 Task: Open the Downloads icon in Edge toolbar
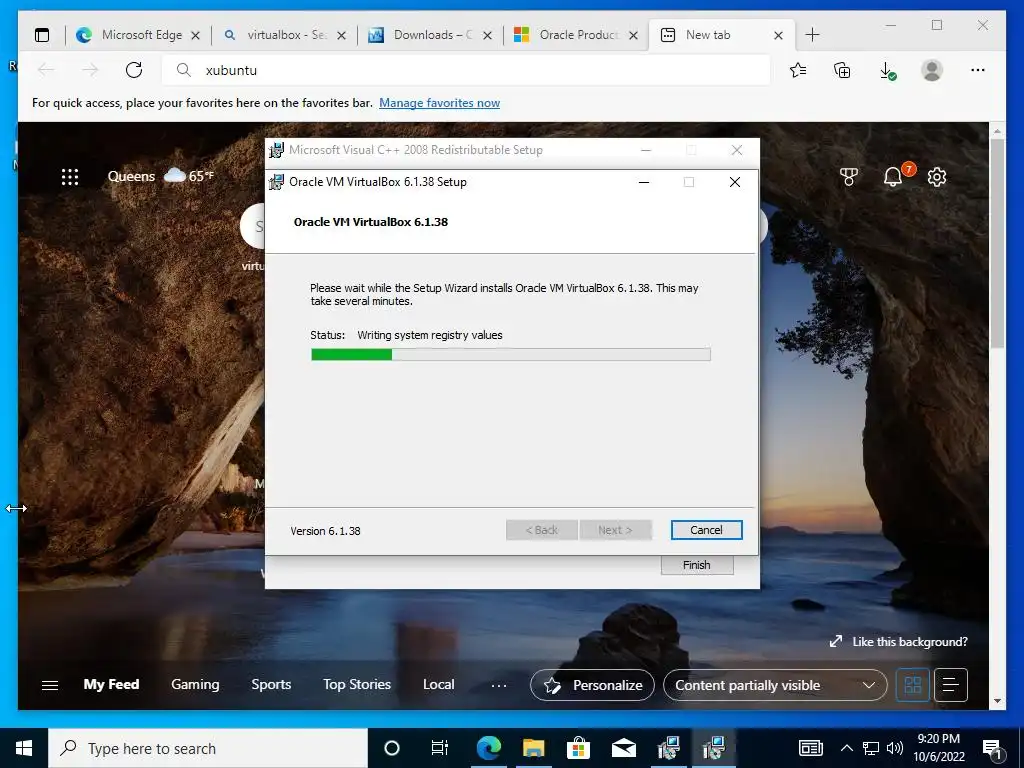click(887, 71)
